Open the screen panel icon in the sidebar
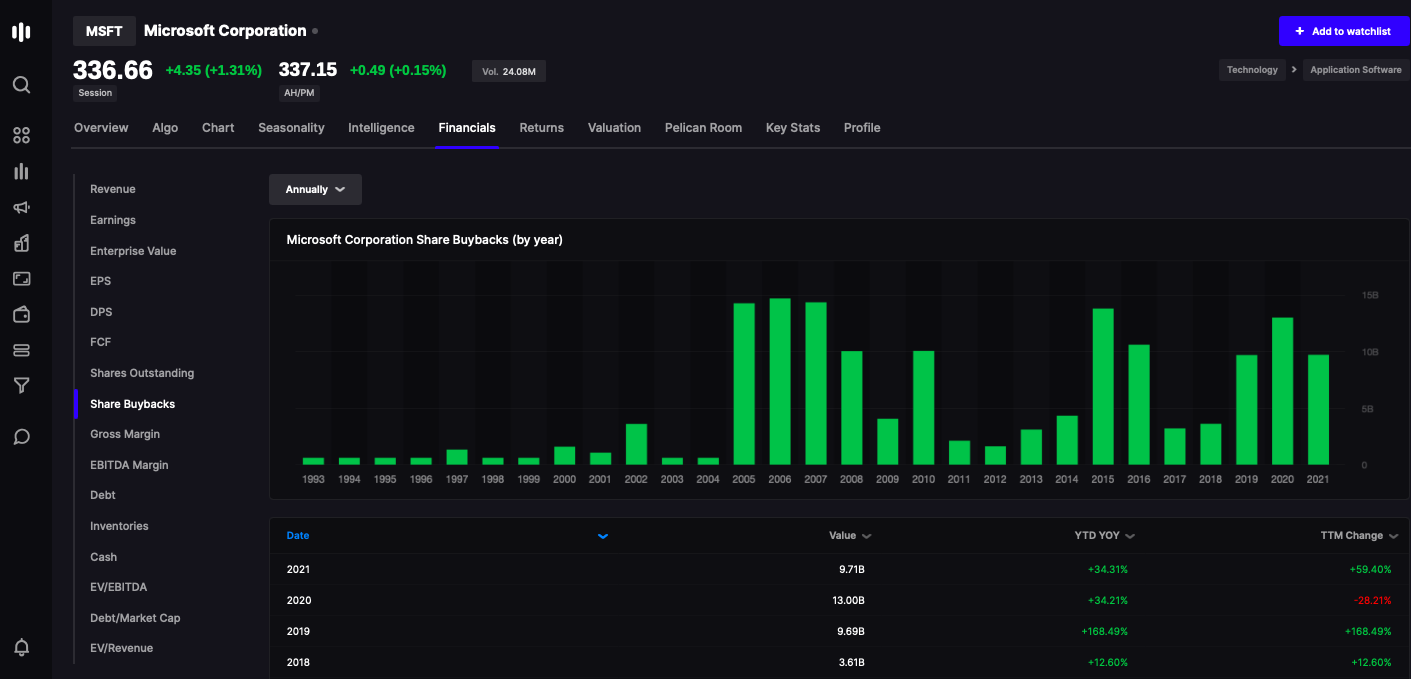Viewport: 1411px width, 679px height. click(21, 279)
